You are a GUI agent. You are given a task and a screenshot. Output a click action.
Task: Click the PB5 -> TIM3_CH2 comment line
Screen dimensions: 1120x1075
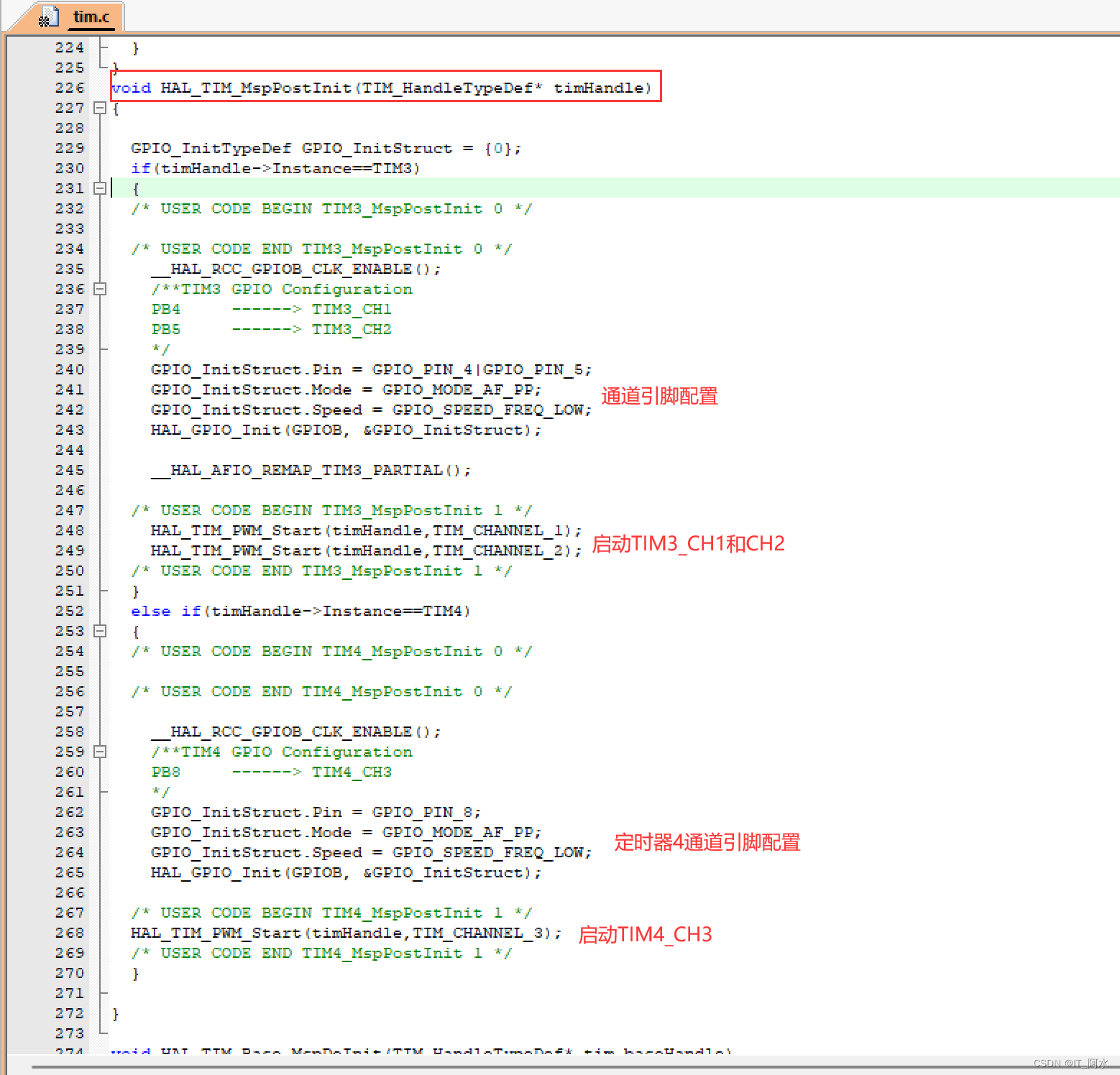271,329
